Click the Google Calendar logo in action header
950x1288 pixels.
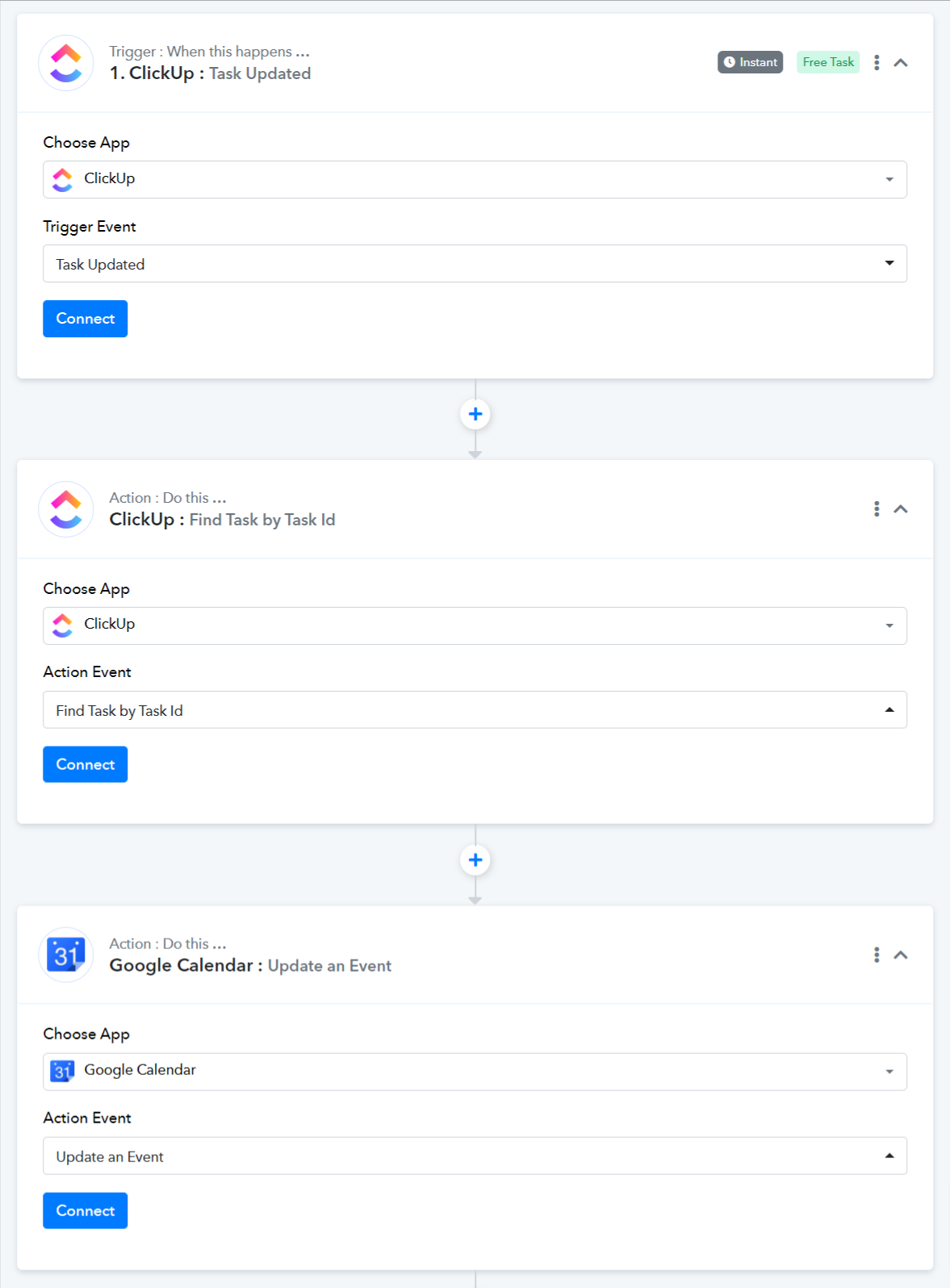click(x=66, y=956)
